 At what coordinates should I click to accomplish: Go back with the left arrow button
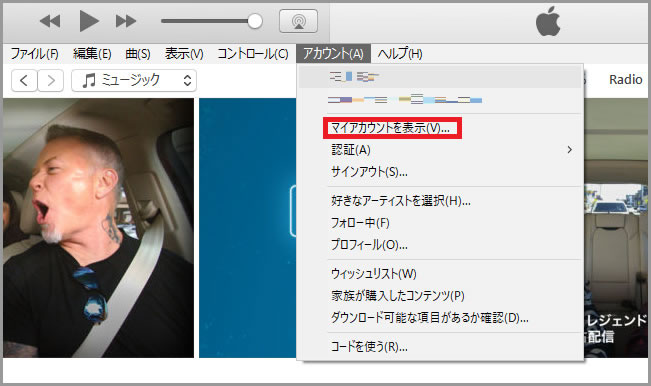[x=24, y=80]
